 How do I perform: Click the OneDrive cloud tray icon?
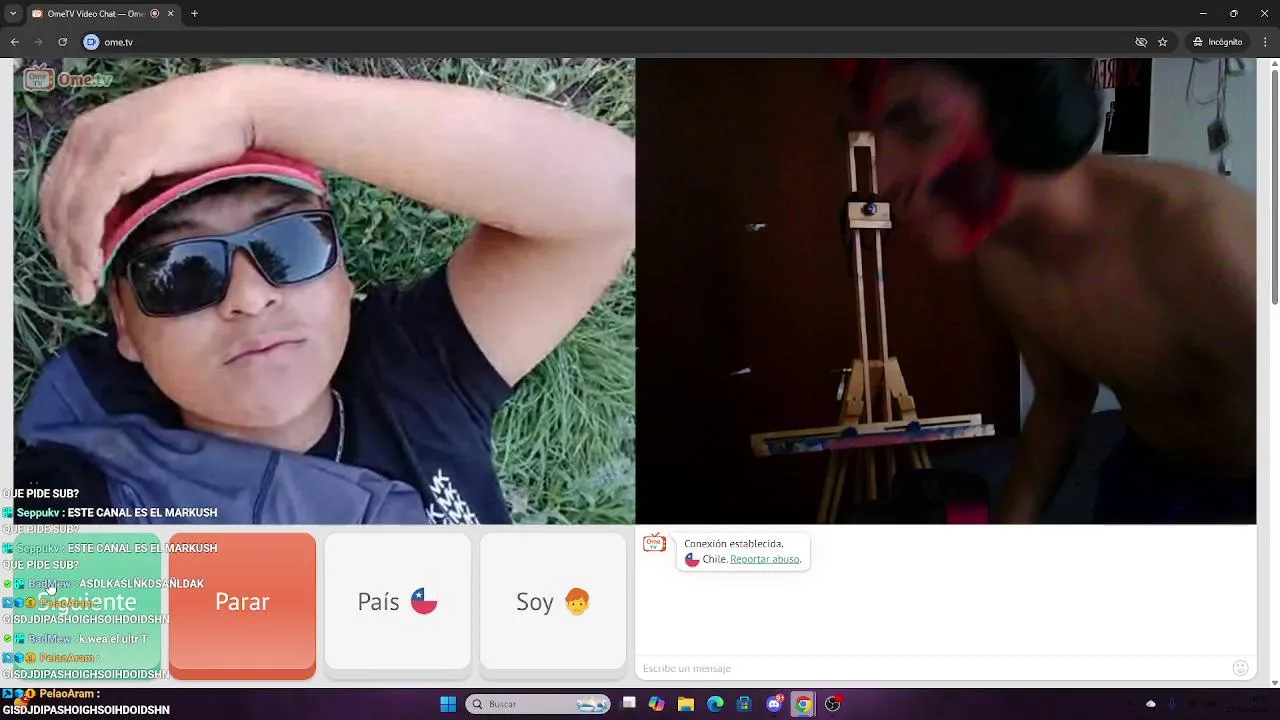click(1151, 704)
